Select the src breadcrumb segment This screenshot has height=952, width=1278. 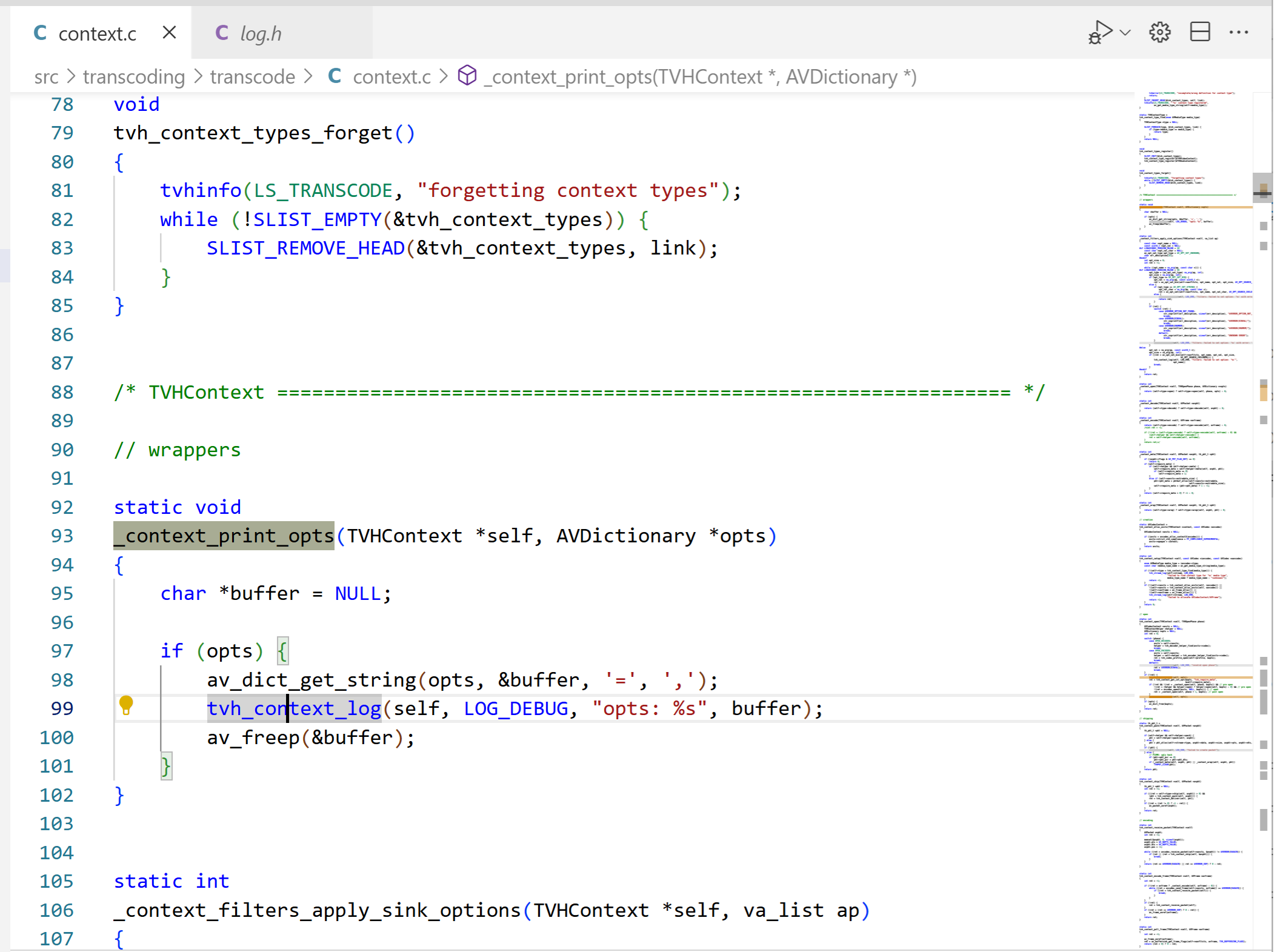click(46, 77)
